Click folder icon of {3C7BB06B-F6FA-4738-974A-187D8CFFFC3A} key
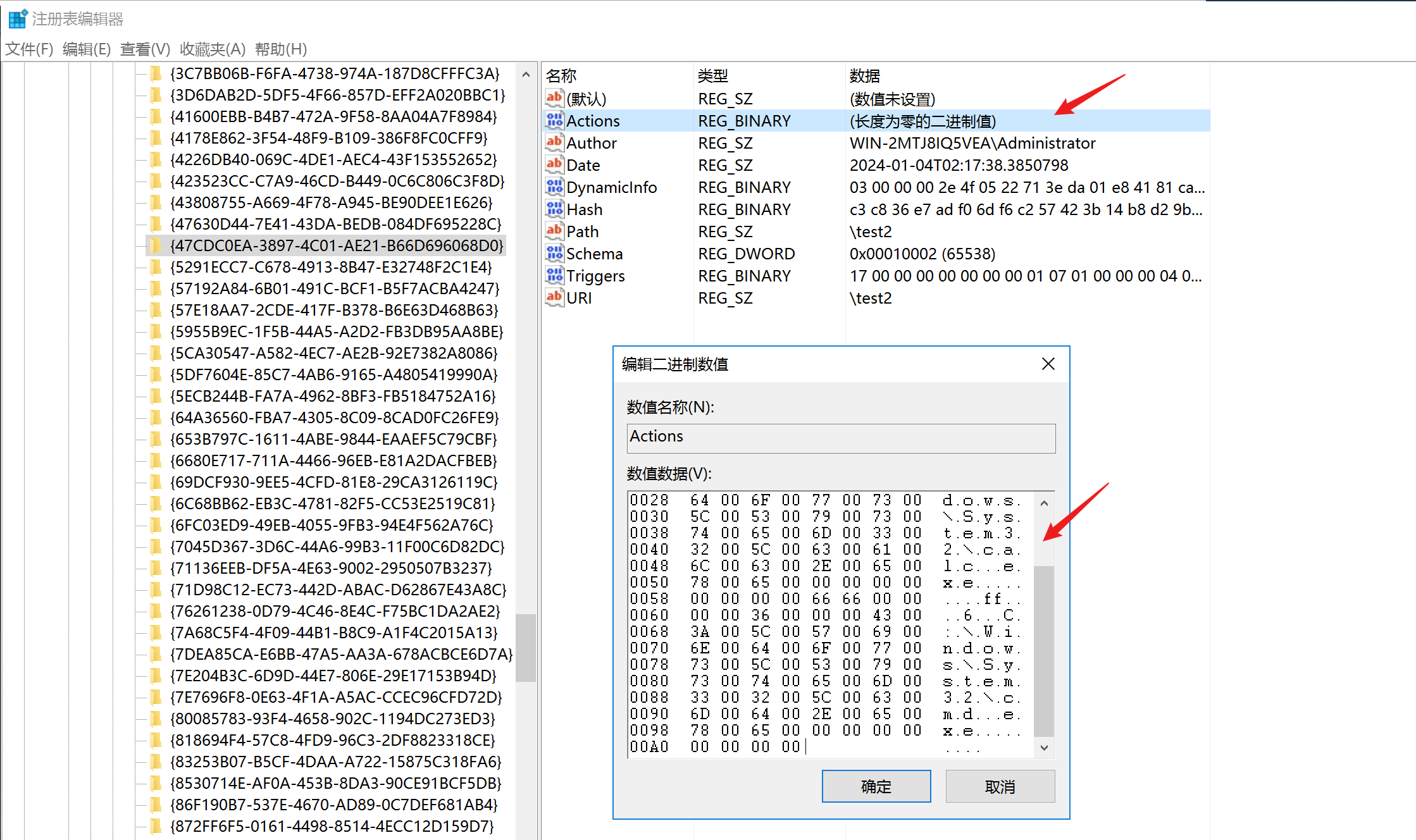1416x840 pixels. coord(155,74)
